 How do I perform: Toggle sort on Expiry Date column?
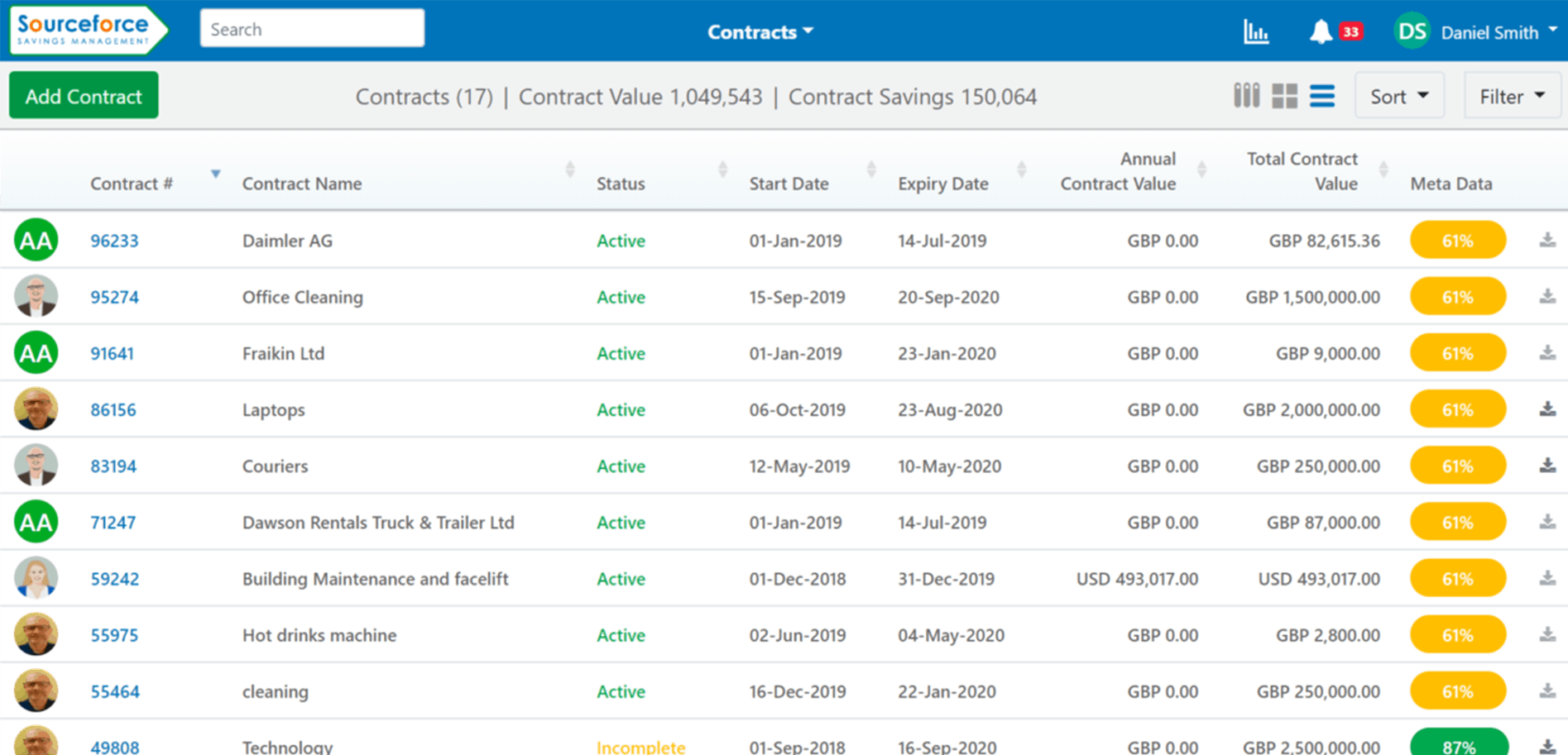coord(1021,170)
